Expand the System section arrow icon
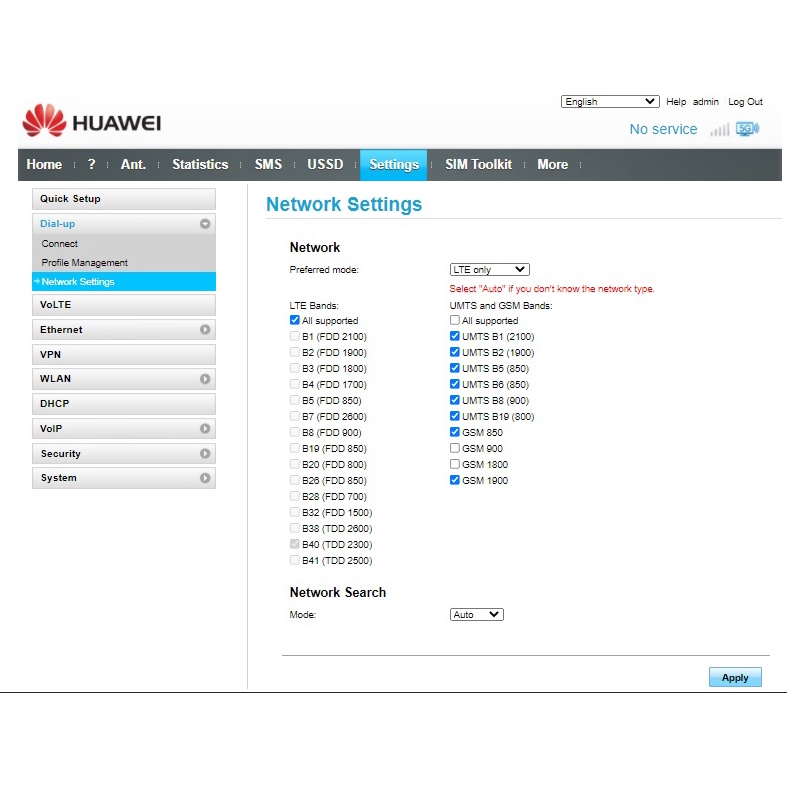The width and height of the screenshot is (787, 787). [205, 478]
